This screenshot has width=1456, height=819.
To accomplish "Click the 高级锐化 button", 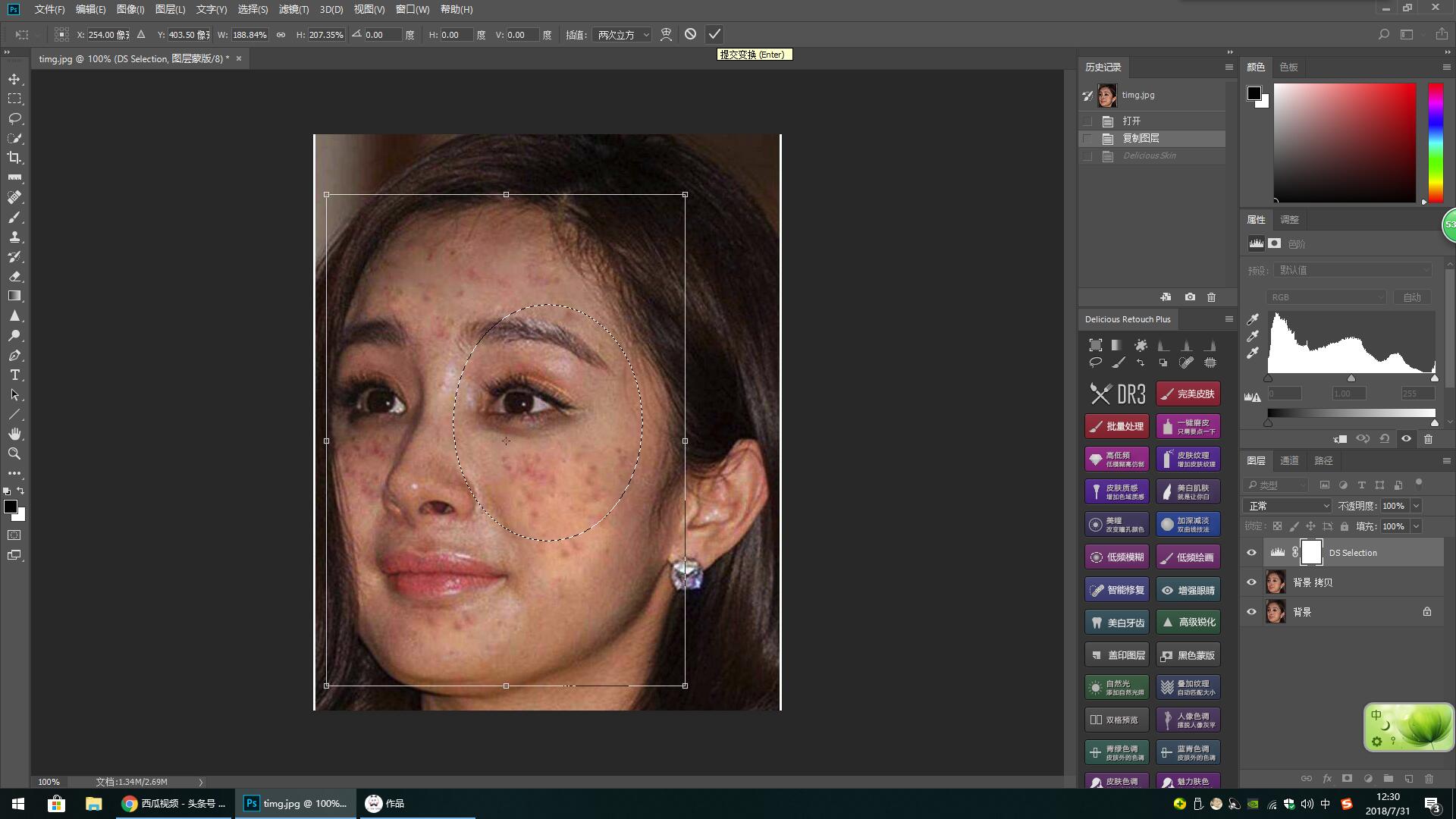I will click(1188, 623).
